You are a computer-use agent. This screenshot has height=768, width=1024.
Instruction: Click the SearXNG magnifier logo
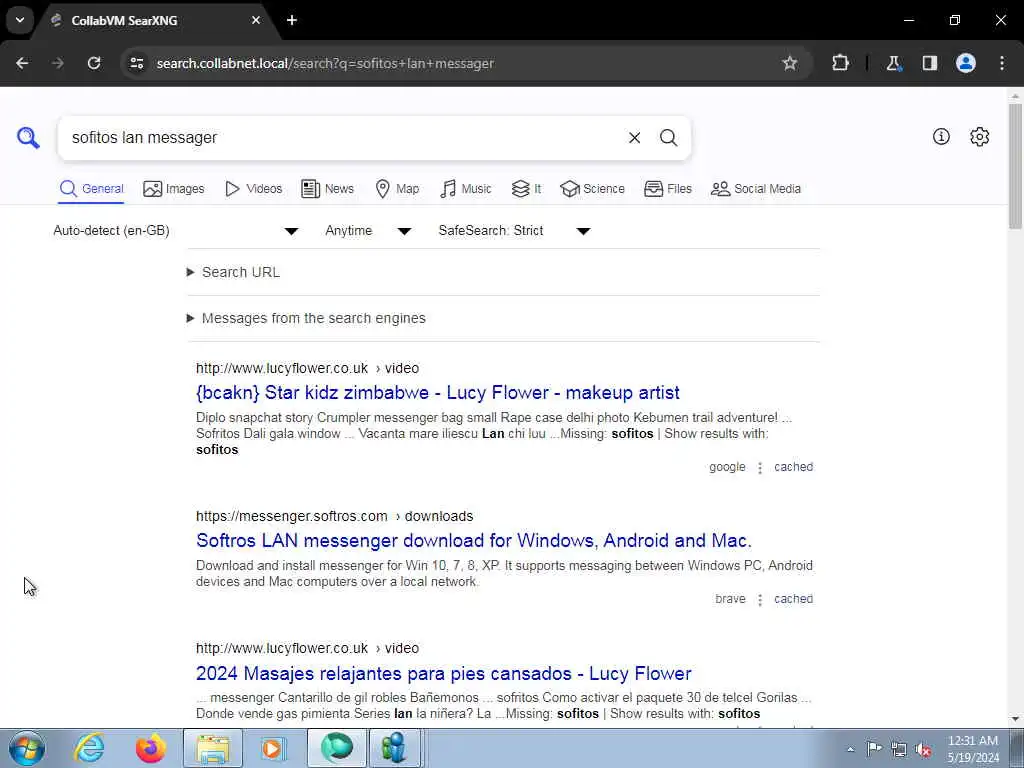point(28,138)
